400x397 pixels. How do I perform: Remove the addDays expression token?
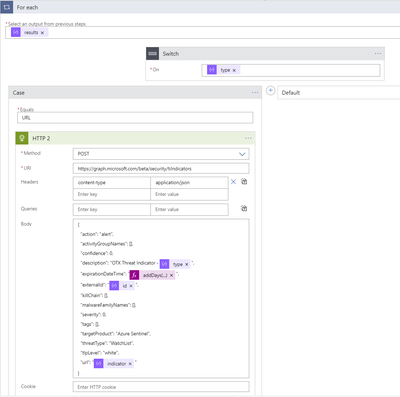pos(171,275)
